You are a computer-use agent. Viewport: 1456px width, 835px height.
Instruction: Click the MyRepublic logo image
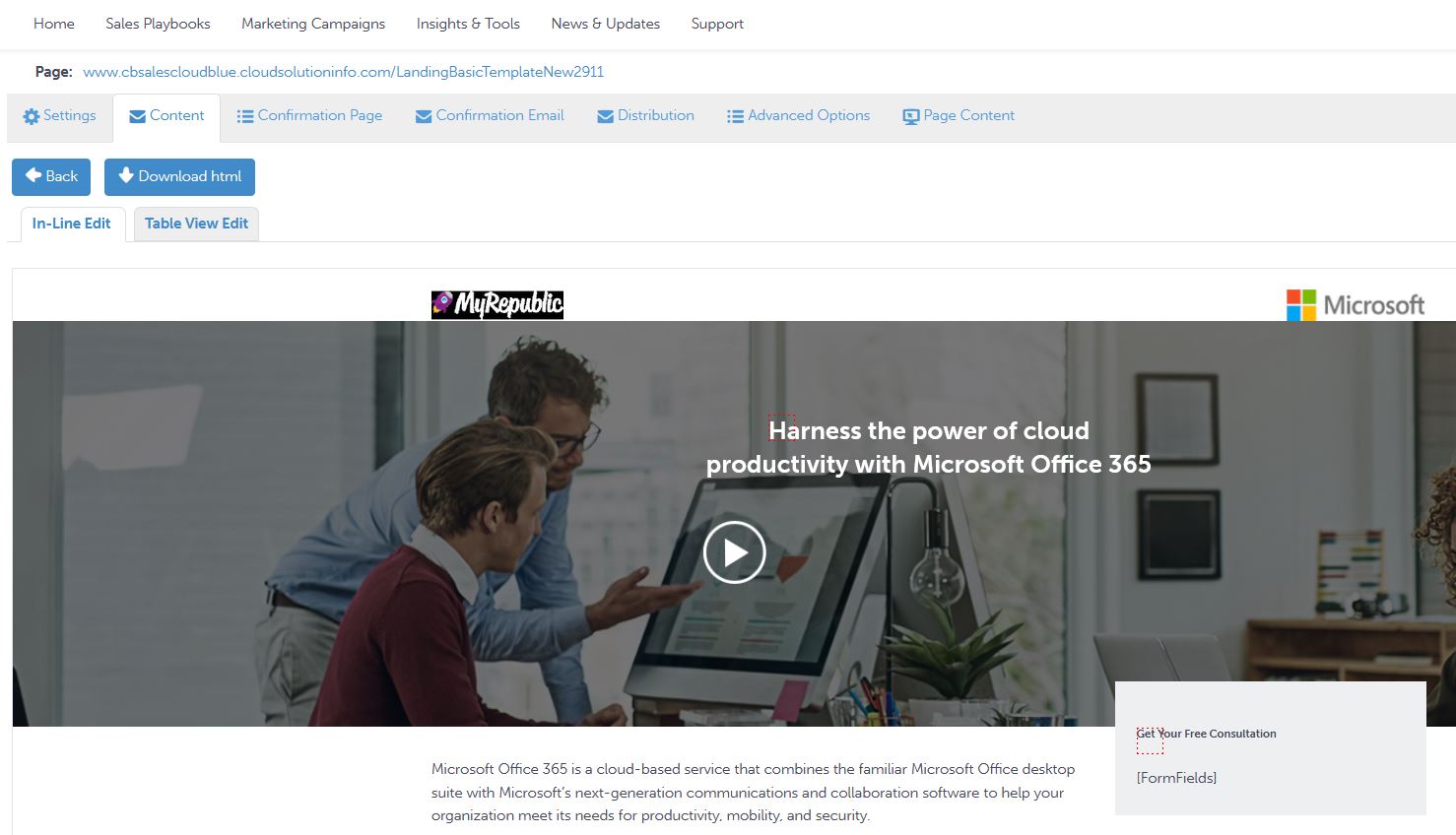click(497, 304)
